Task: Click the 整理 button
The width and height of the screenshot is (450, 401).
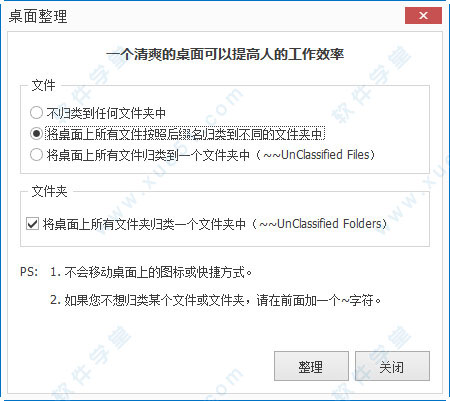Action: tap(311, 366)
